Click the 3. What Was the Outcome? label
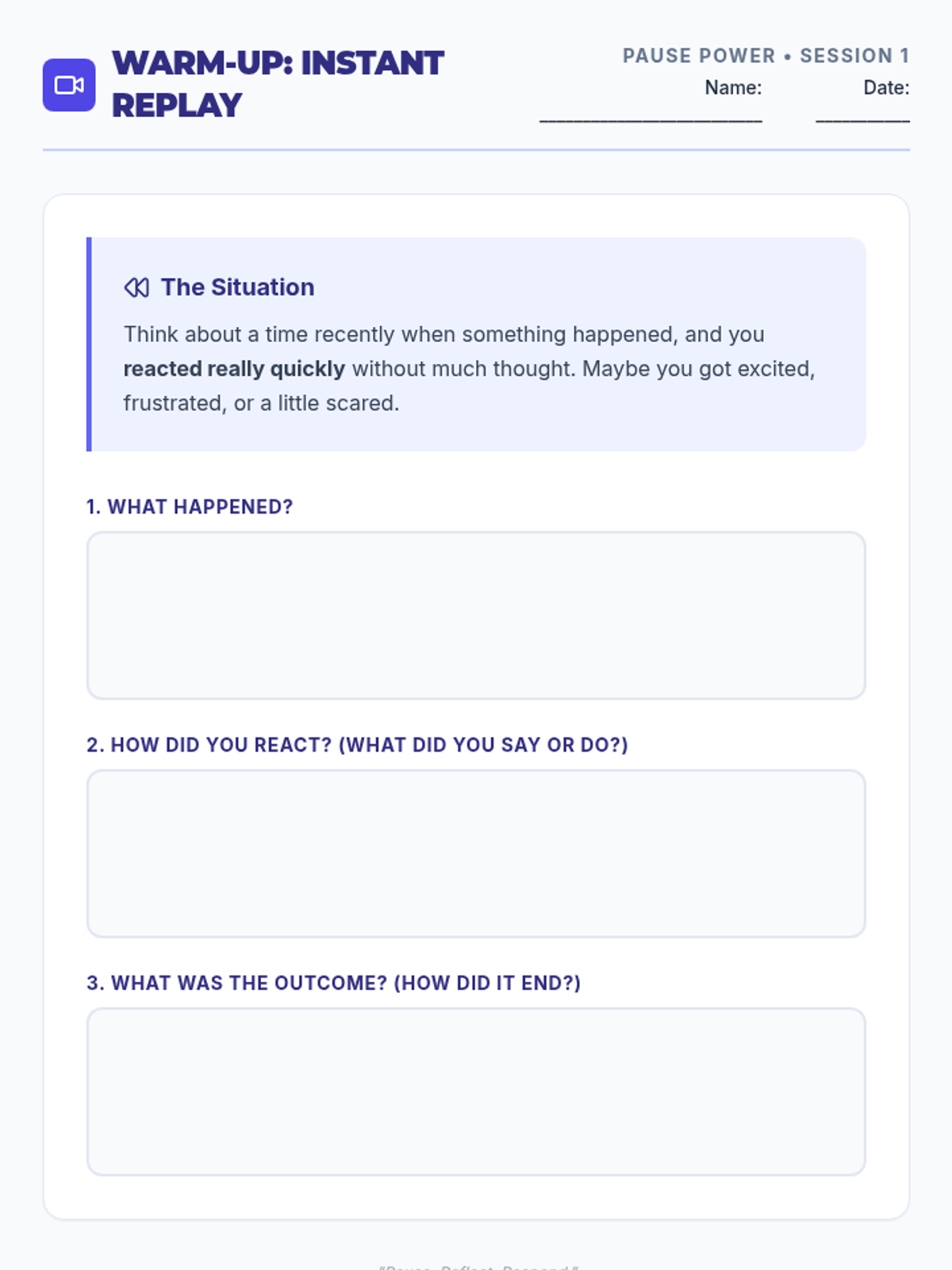 [x=333, y=983]
